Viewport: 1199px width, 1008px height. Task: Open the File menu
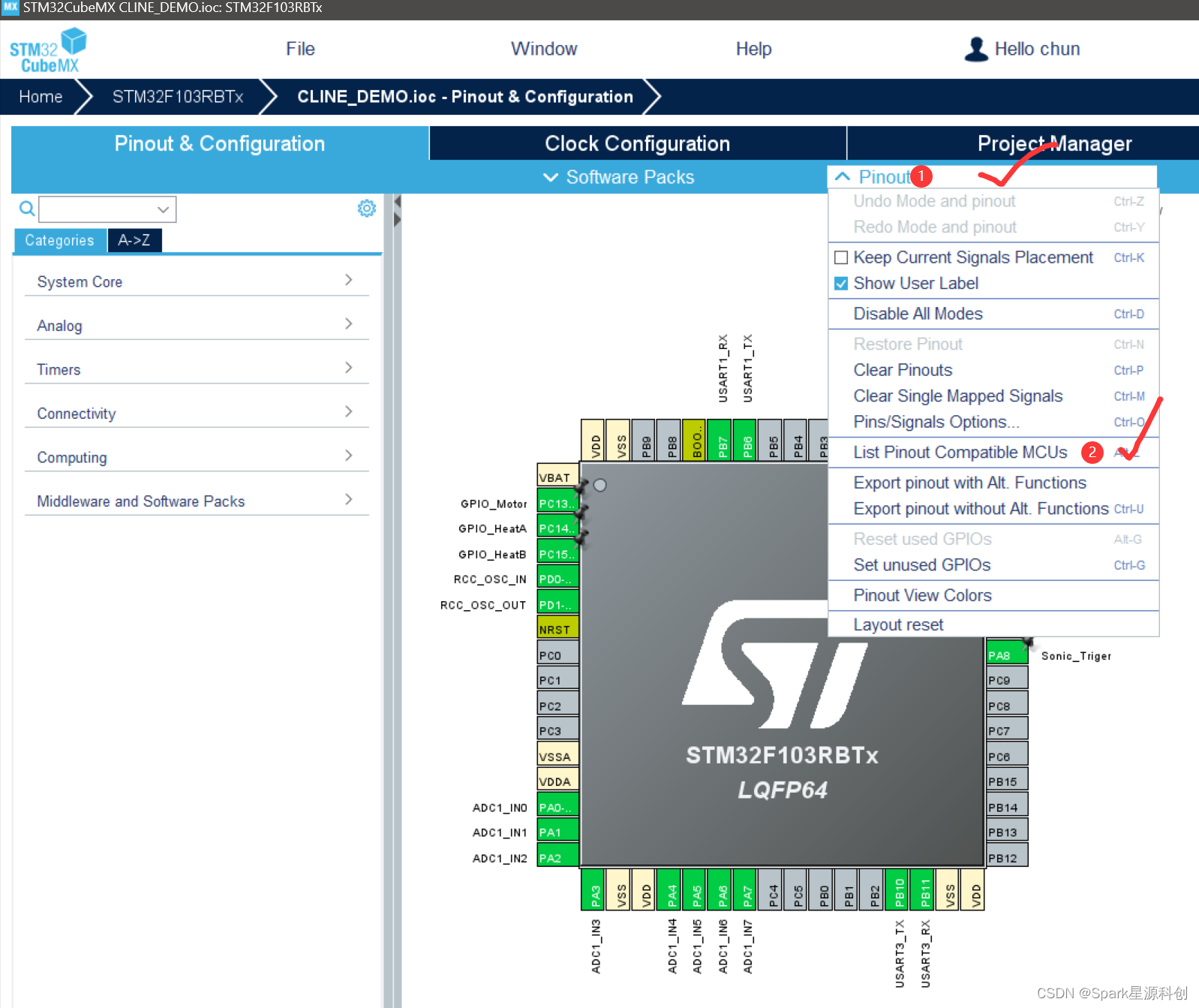(300, 49)
